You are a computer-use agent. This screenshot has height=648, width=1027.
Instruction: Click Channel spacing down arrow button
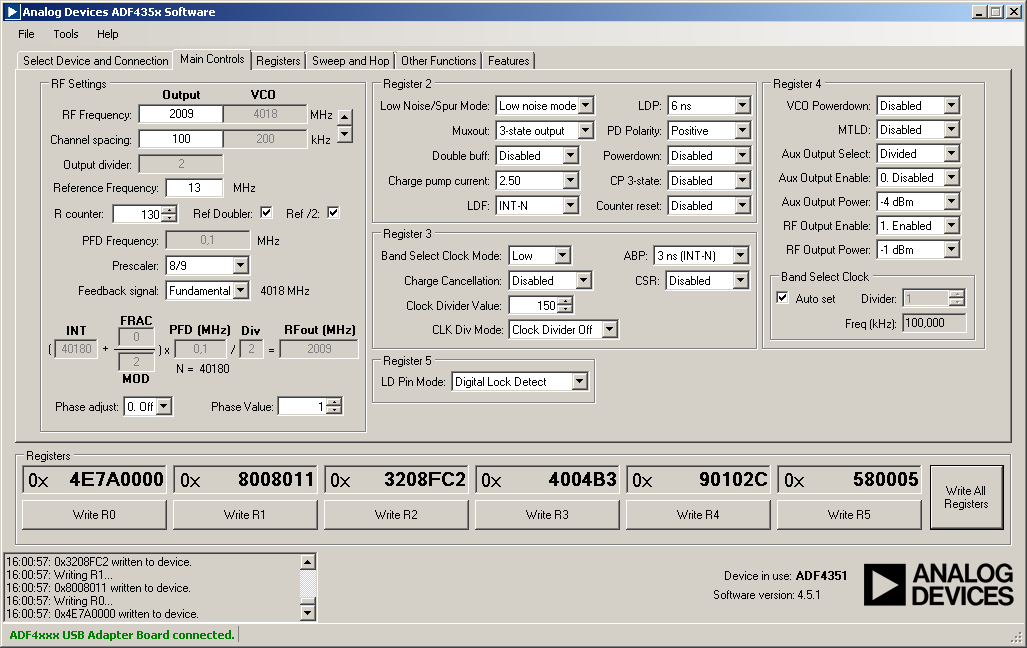click(345, 134)
